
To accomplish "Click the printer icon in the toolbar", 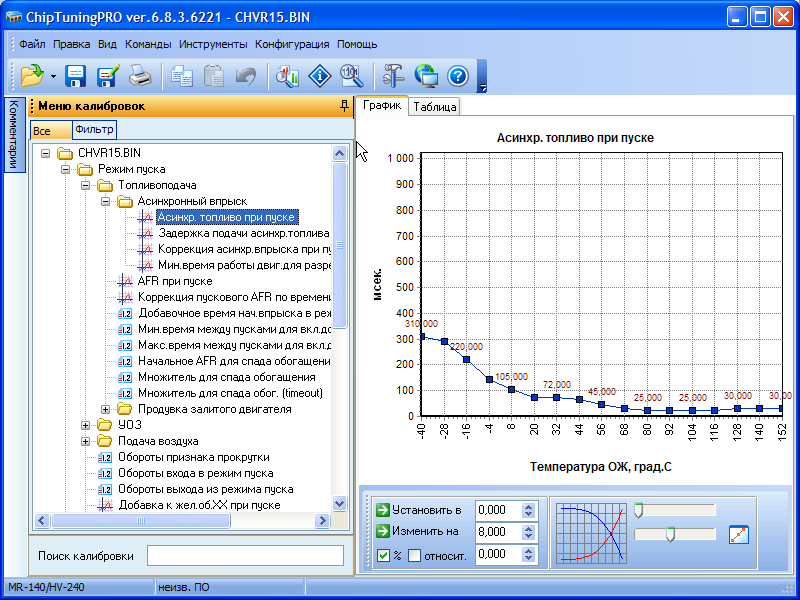I will (140, 75).
